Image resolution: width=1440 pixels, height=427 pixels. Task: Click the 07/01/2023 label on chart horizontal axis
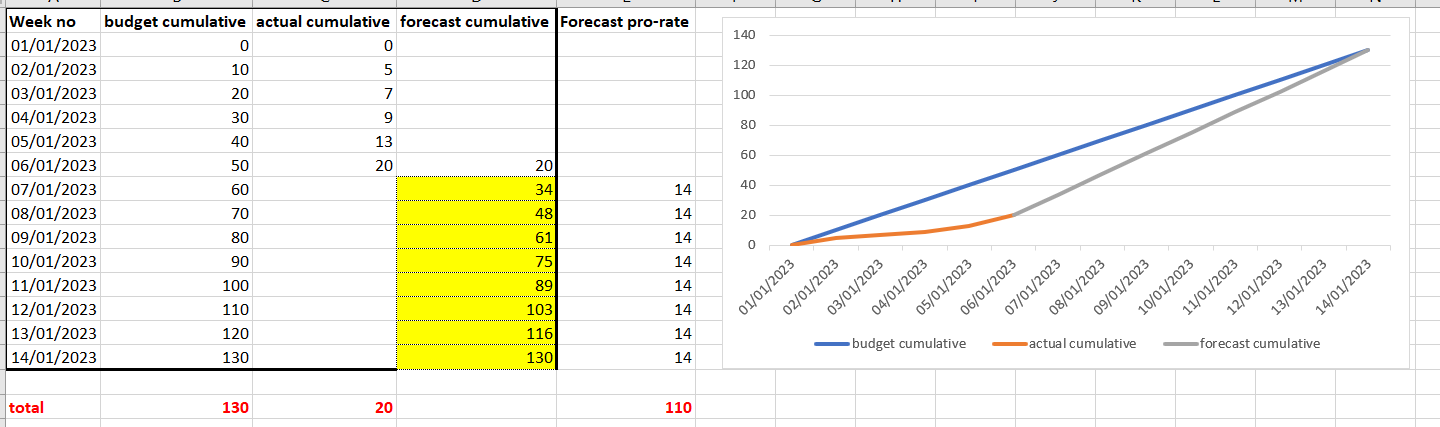point(1032,288)
